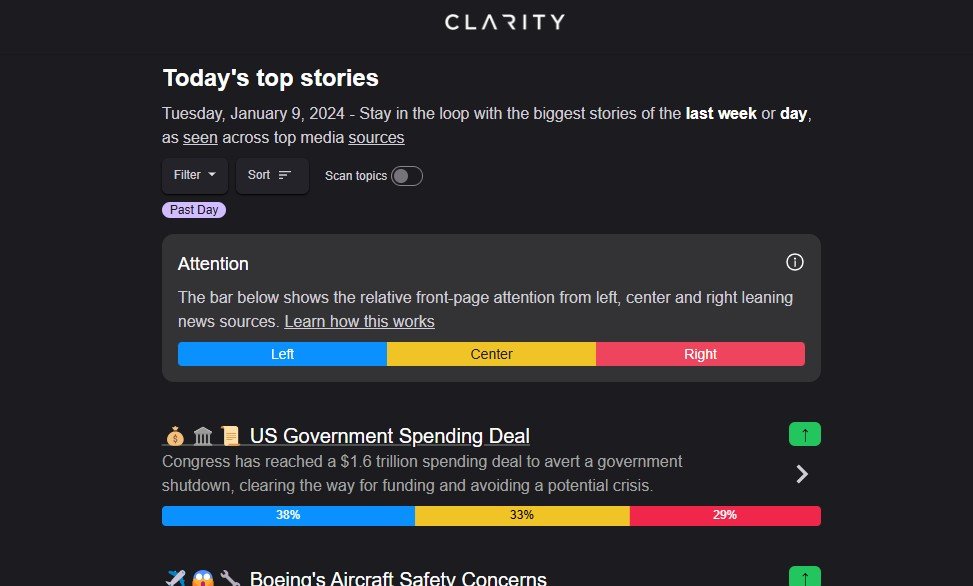The image size is (973, 586).
Task: Switch to day stories view
Action: (x=793, y=113)
